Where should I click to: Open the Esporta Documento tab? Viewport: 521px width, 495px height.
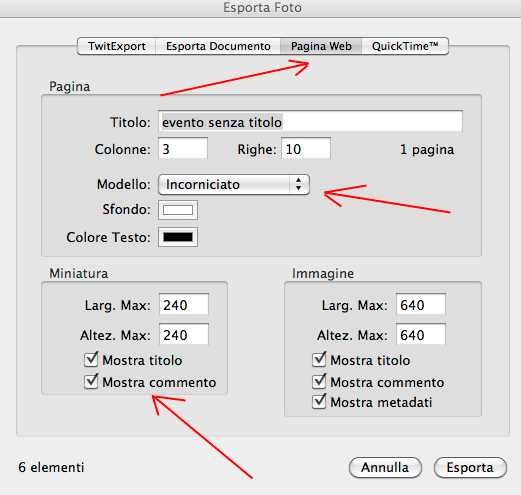[x=218, y=46]
